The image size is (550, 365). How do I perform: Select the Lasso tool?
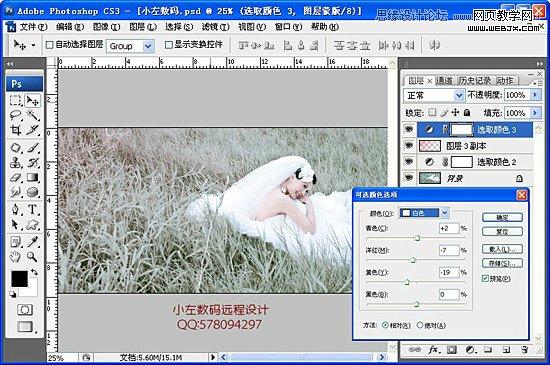[x=15, y=115]
